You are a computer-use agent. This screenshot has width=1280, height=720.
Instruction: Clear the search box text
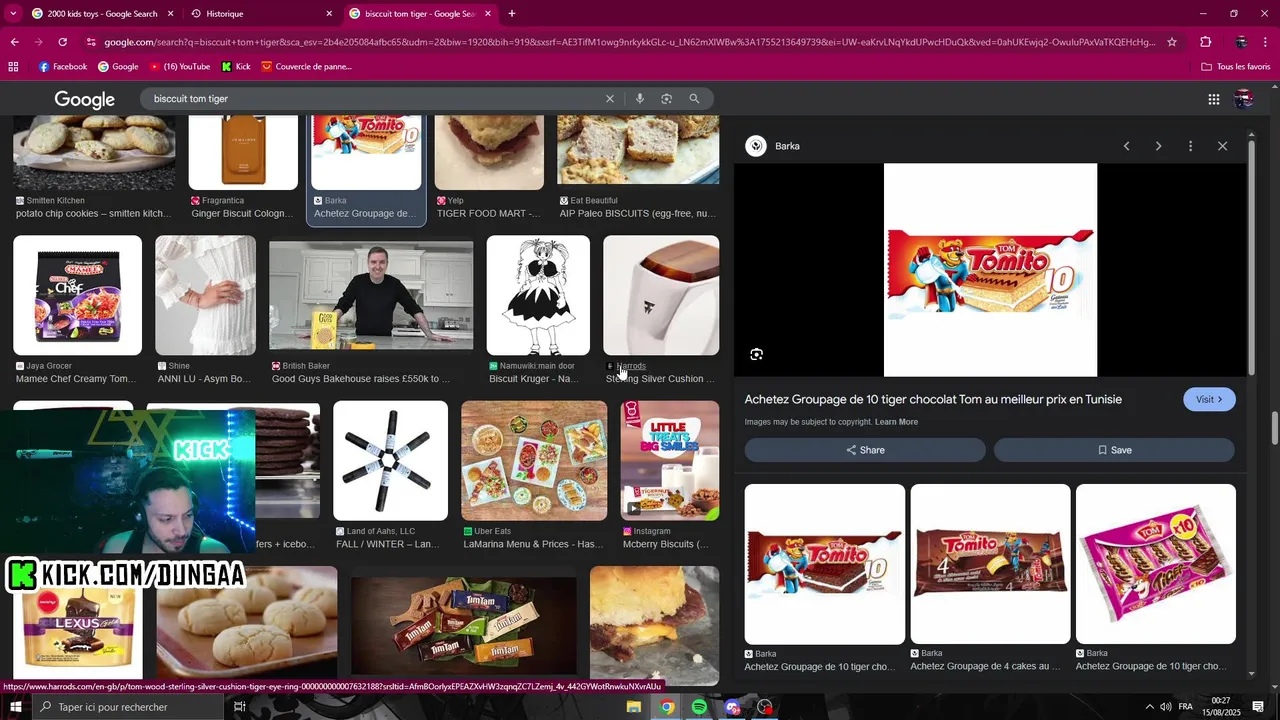(x=609, y=99)
